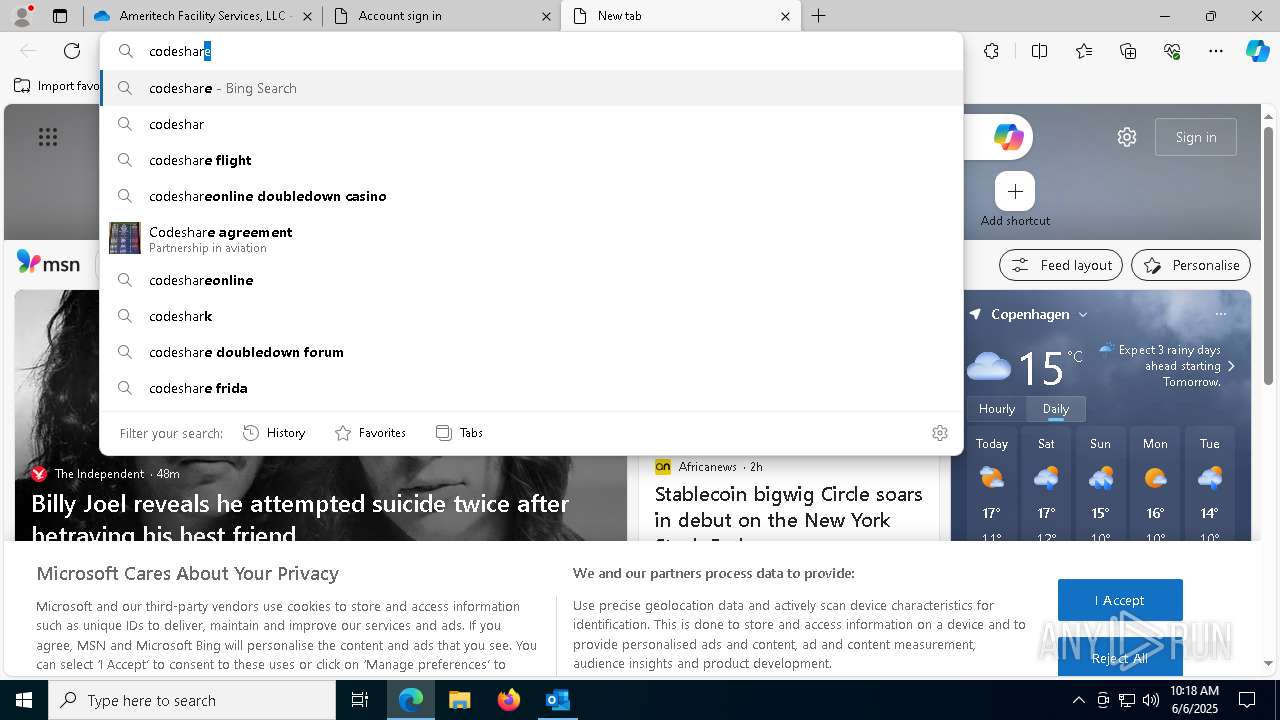1280x720 pixels.
Task: Expand rainy days forecast arrow
Action: pos(1231,366)
